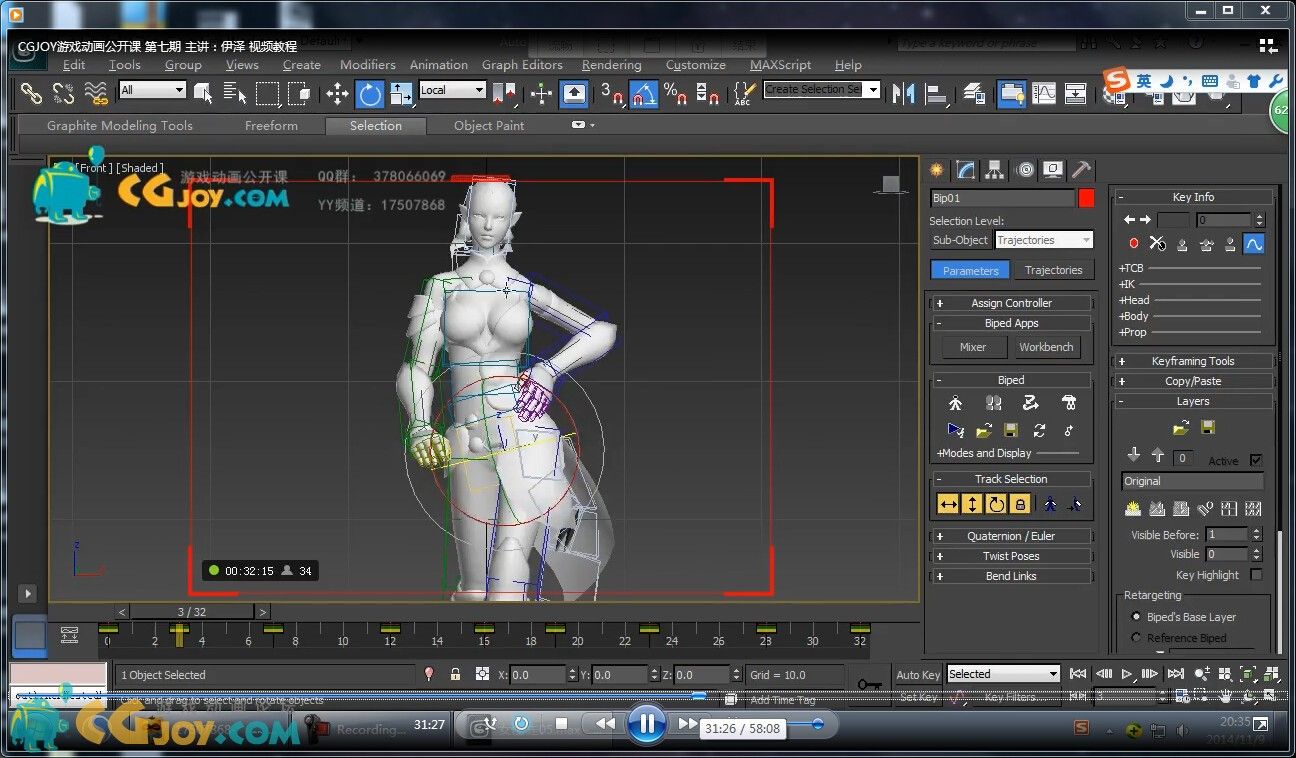
Task: Select Reference Biped radio button
Action: 1135,638
